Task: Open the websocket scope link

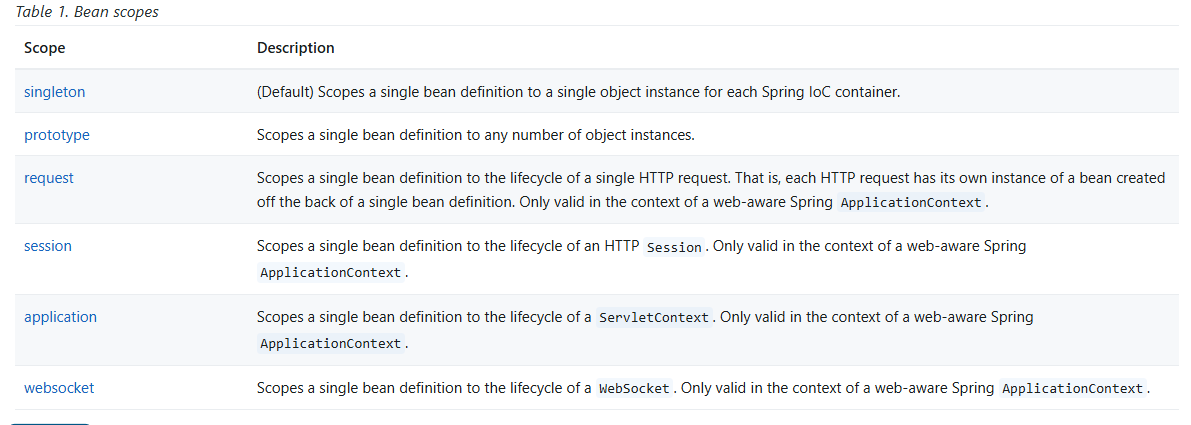Action: click(x=59, y=388)
